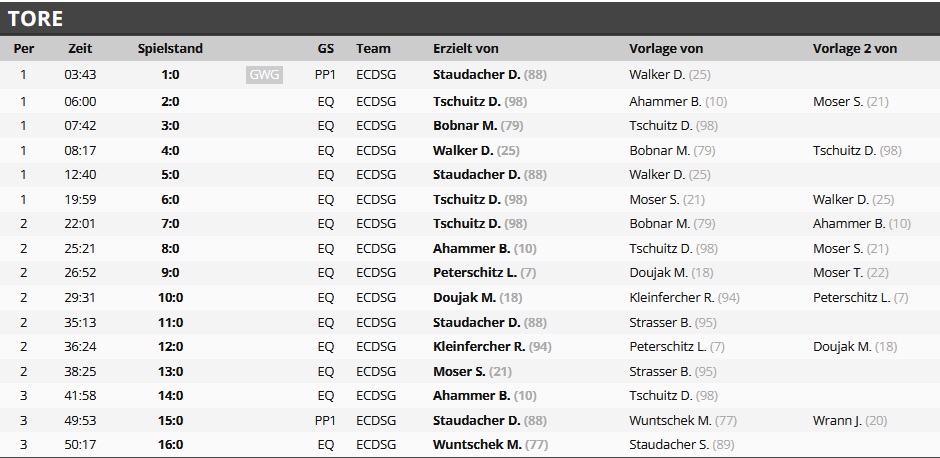Screen dimensions: 940x458
Task: Click Bobnar M. scorer of the 3:0 goal
Action: [x=465, y=126]
